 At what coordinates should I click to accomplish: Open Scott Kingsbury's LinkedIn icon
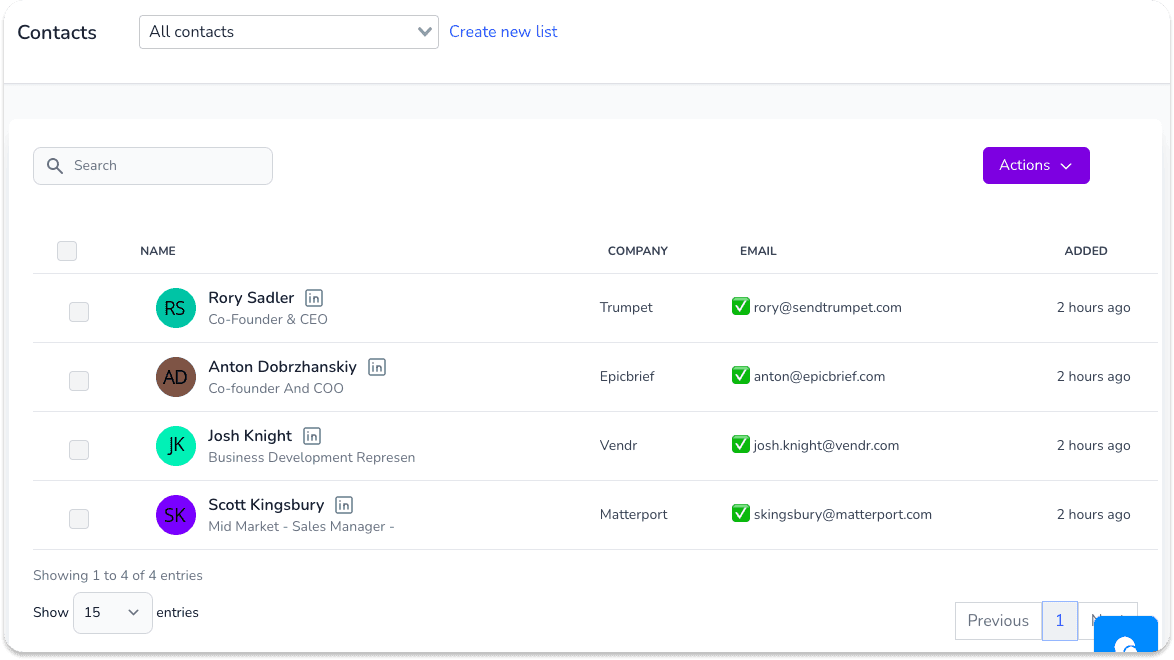[x=344, y=505]
